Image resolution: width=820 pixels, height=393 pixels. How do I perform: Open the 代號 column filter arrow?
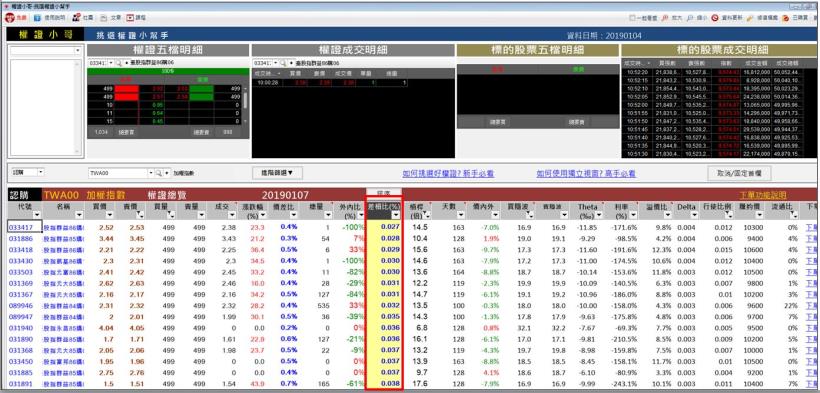[x=37, y=215]
